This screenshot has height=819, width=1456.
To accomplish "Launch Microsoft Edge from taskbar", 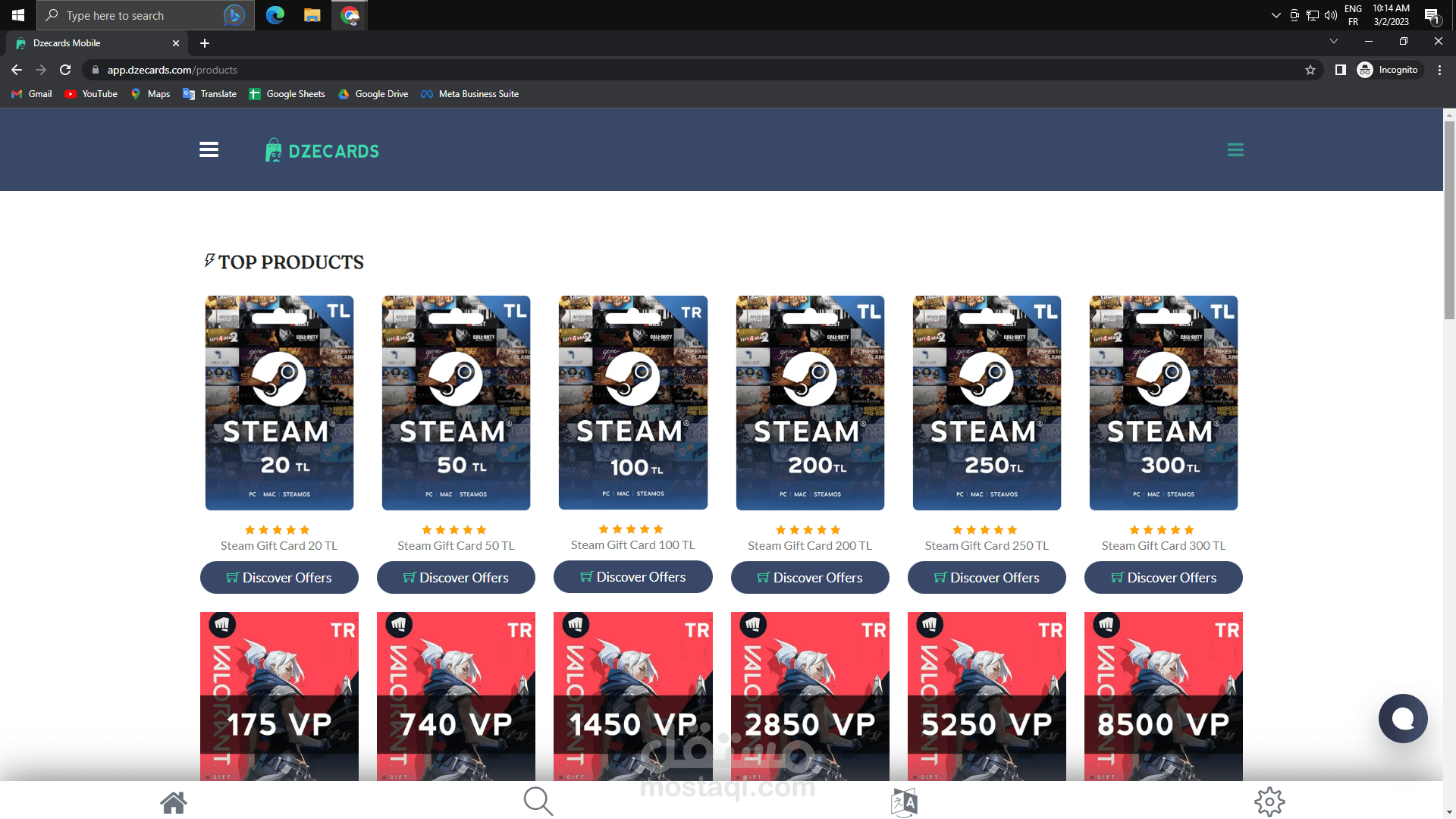I will click(x=275, y=15).
